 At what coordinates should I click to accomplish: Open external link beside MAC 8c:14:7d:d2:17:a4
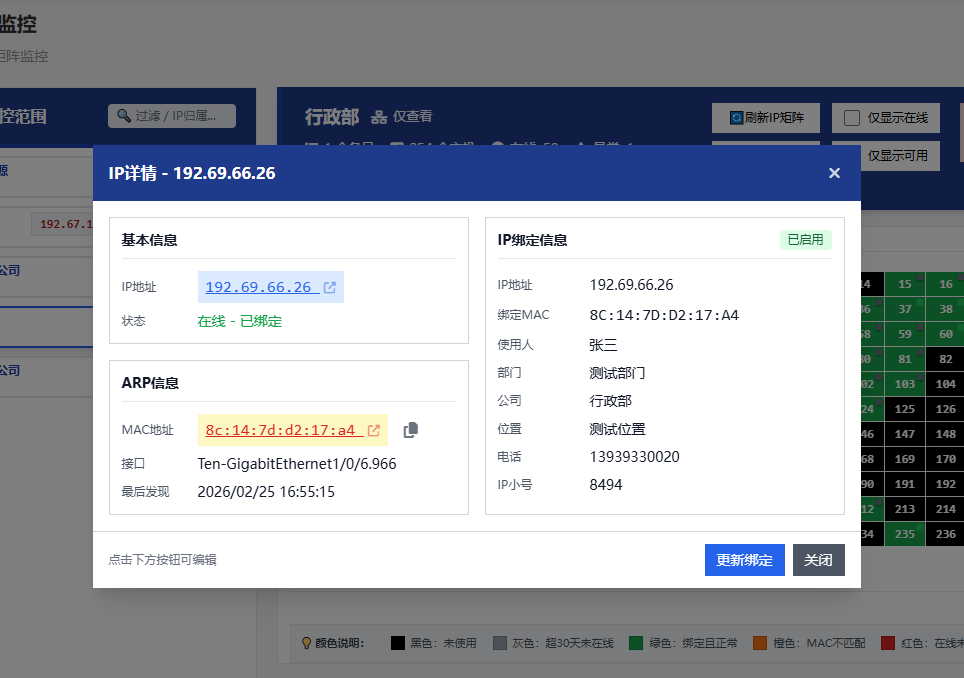(x=375, y=430)
